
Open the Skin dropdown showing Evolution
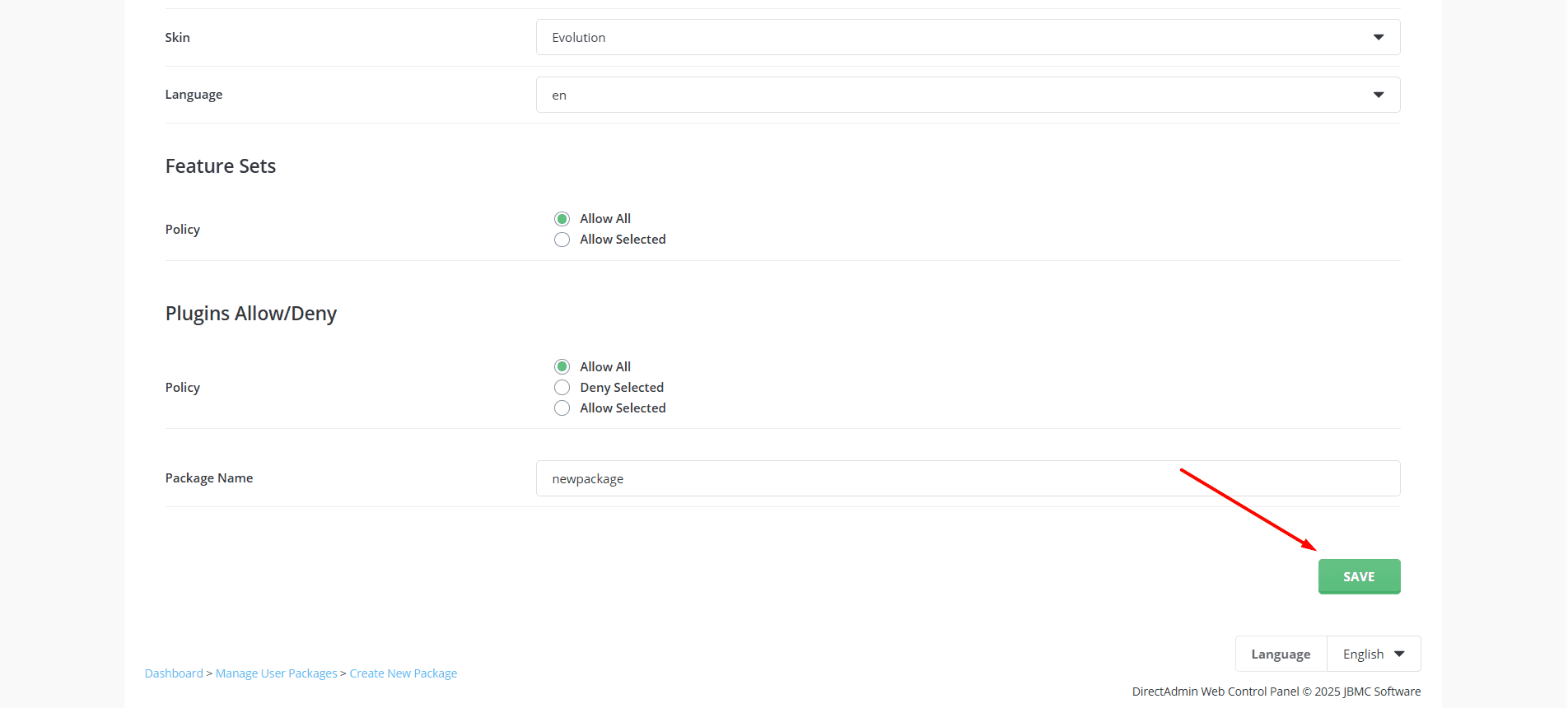click(x=967, y=37)
